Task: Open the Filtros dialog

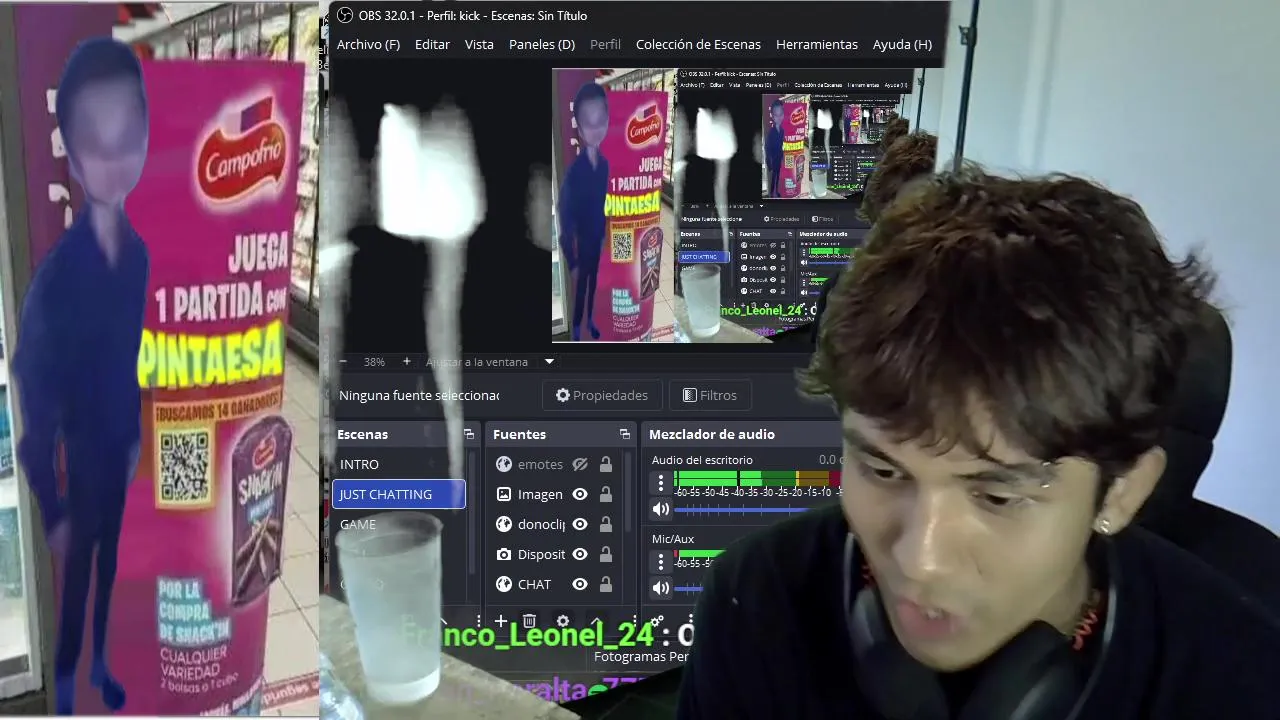Action: pos(709,395)
